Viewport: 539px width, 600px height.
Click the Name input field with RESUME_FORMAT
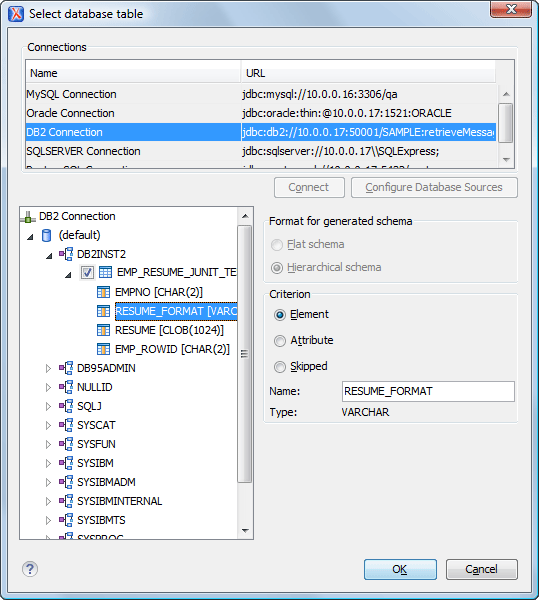click(x=428, y=391)
